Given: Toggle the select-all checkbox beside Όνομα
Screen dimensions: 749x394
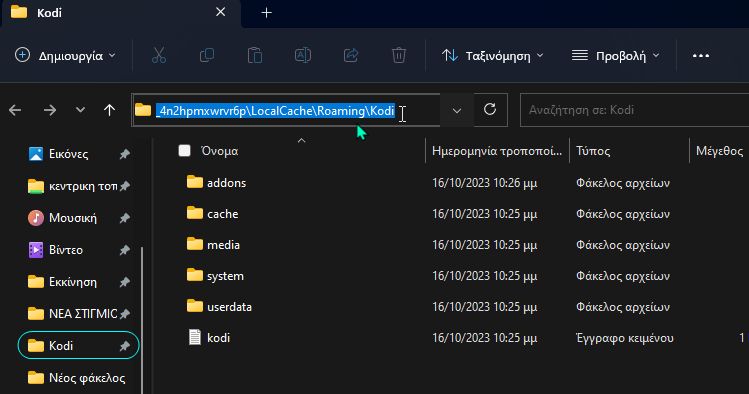Looking at the screenshot, I should pyautogui.click(x=184, y=151).
